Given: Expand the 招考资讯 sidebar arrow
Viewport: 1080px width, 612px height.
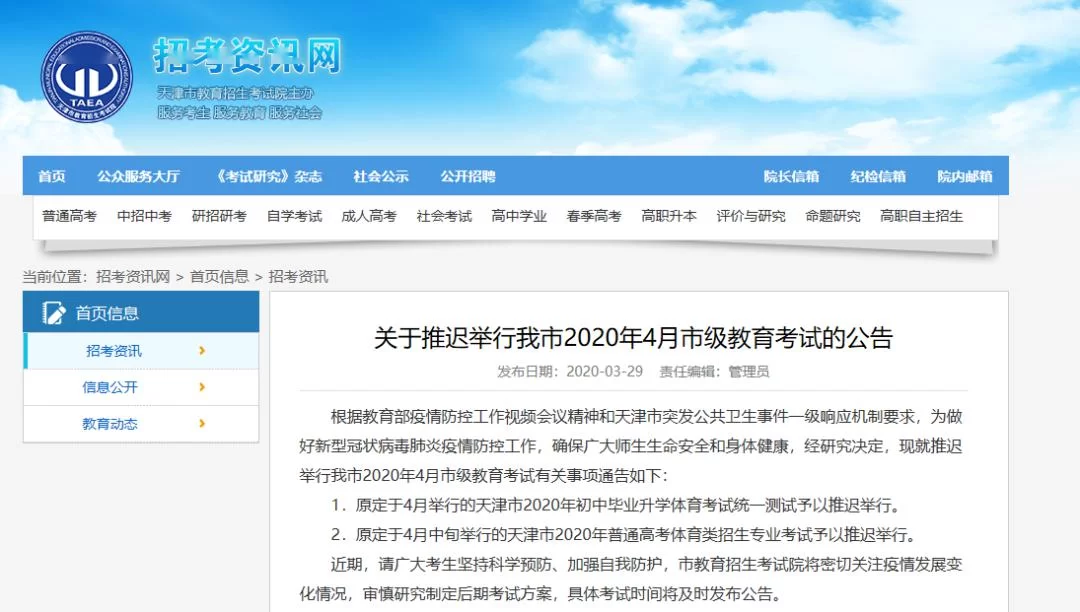Looking at the screenshot, I should click(202, 350).
